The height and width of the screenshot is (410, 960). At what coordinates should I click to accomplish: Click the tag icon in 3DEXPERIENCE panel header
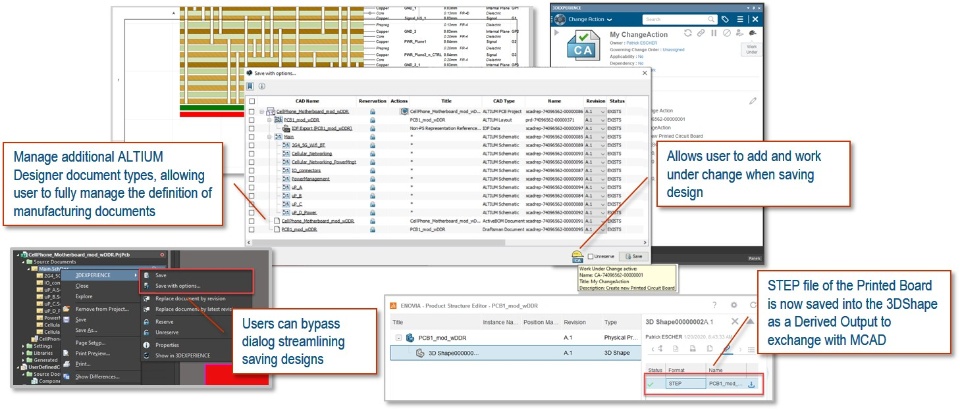726,20
